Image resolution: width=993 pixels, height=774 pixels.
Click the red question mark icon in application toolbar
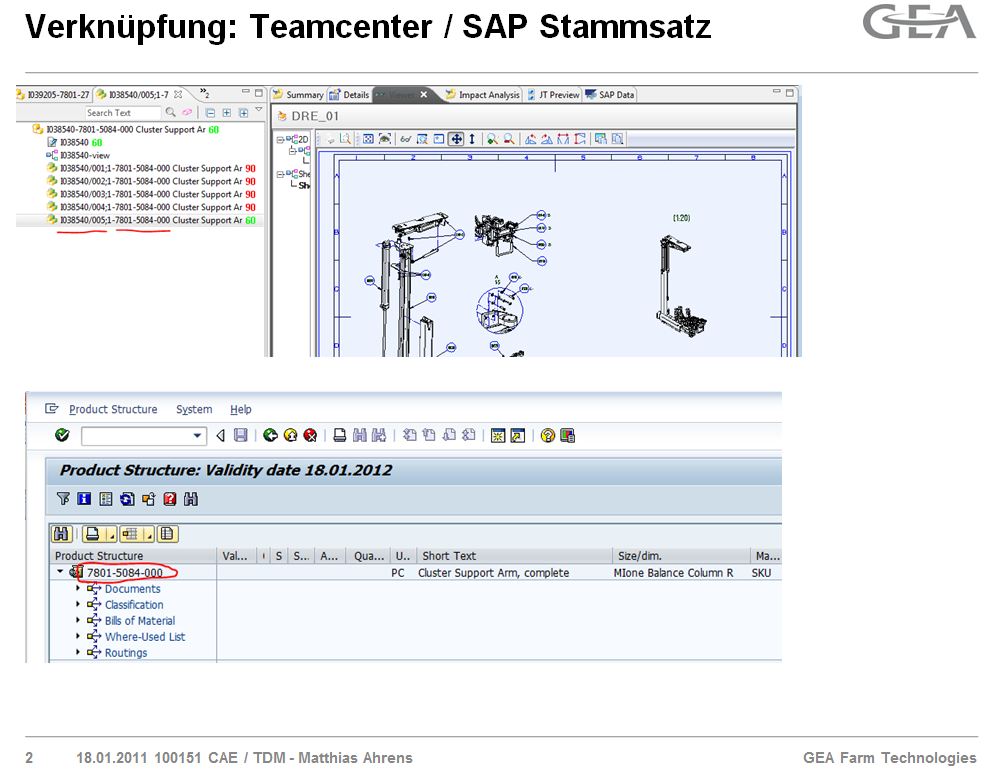click(x=170, y=499)
